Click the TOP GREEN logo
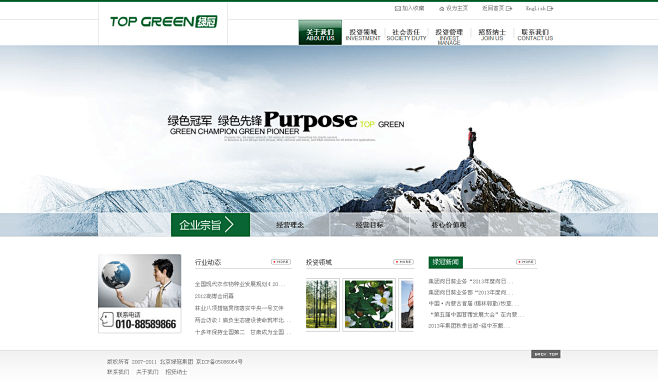Image resolution: width=658 pixels, height=385 pixels. (x=164, y=21)
